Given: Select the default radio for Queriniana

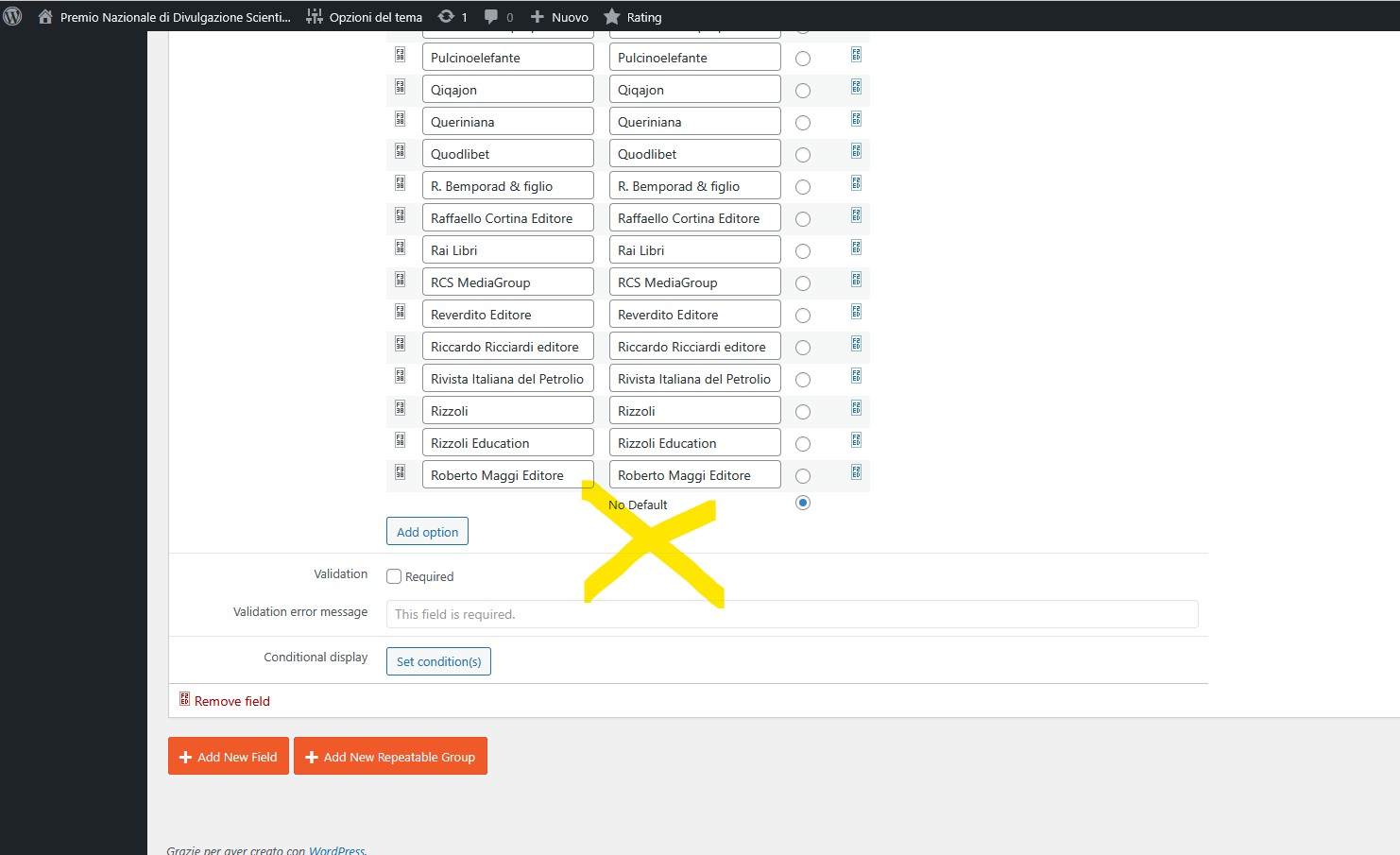Looking at the screenshot, I should 803,123.
